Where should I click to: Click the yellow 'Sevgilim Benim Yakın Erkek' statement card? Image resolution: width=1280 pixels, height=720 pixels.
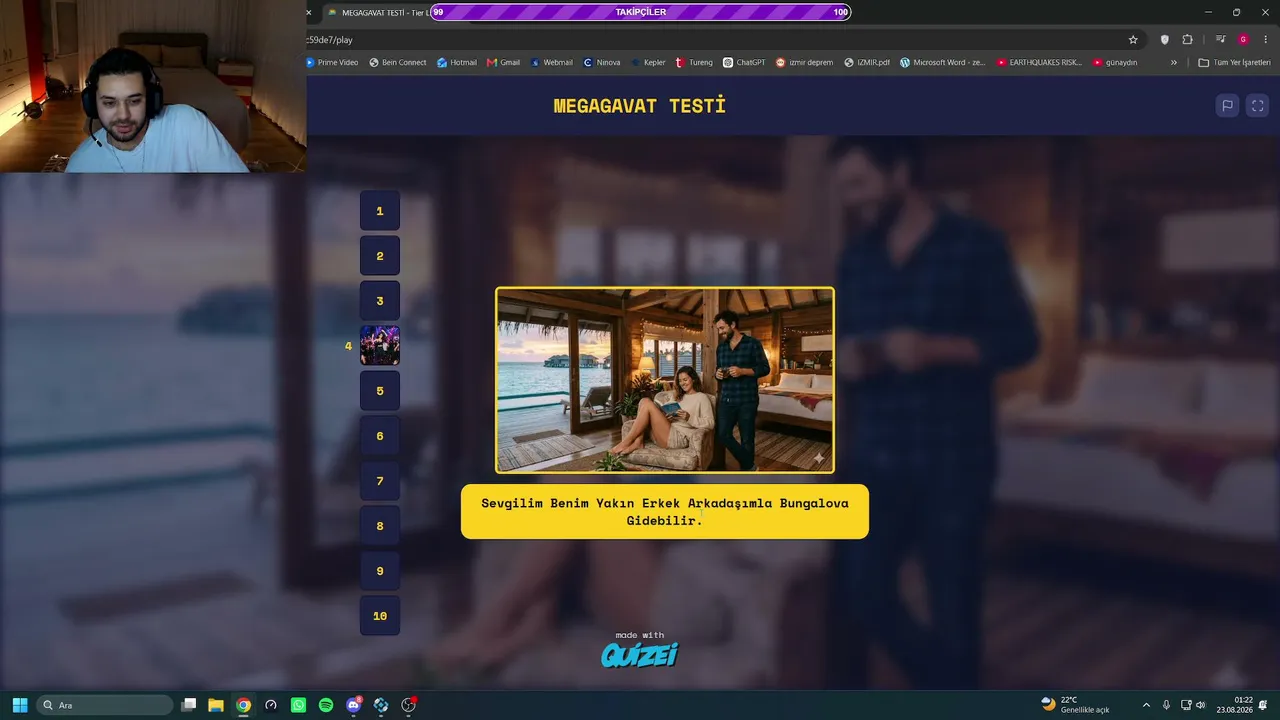click(665, 512)
